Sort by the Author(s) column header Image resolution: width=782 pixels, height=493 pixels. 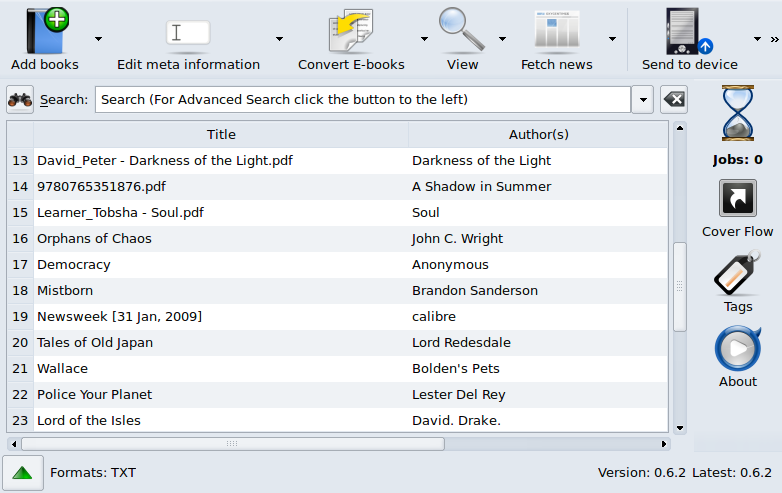[538, 134]
